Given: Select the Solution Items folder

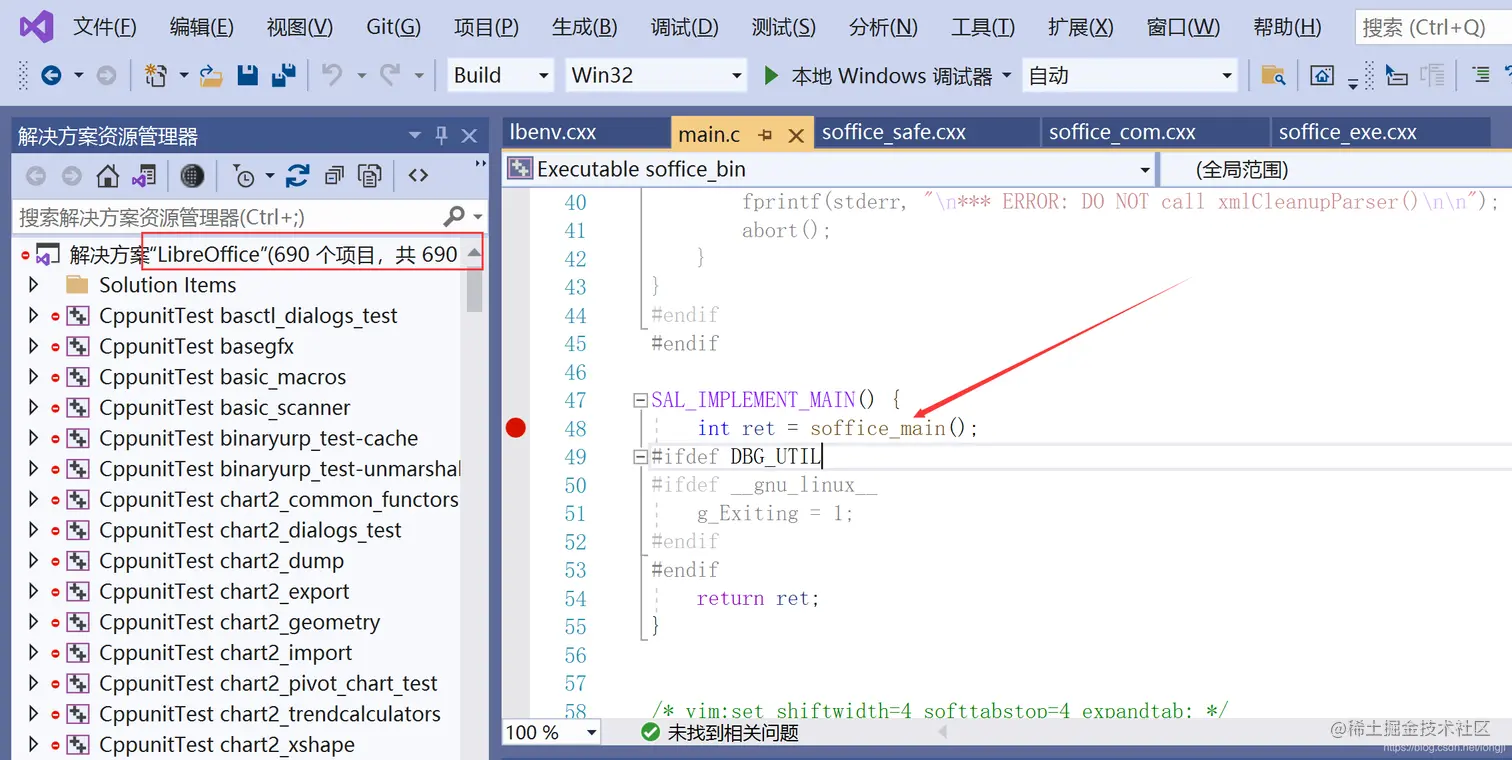Looking at the screenshot, I should 167,284.
